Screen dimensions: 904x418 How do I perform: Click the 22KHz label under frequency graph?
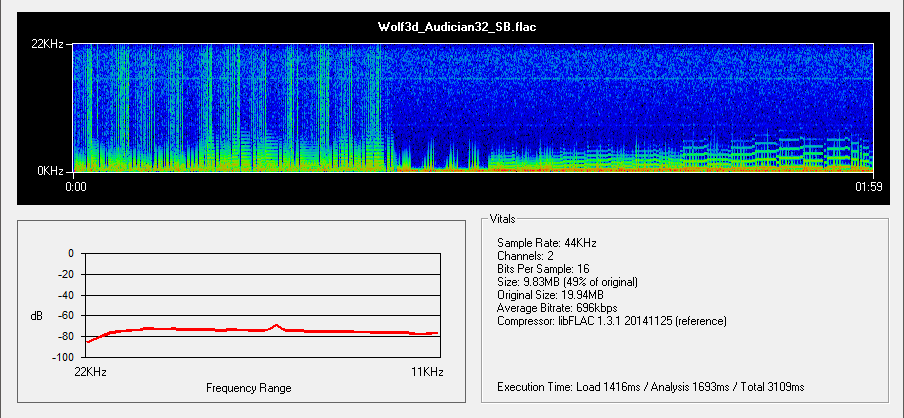tap(90, 372)
